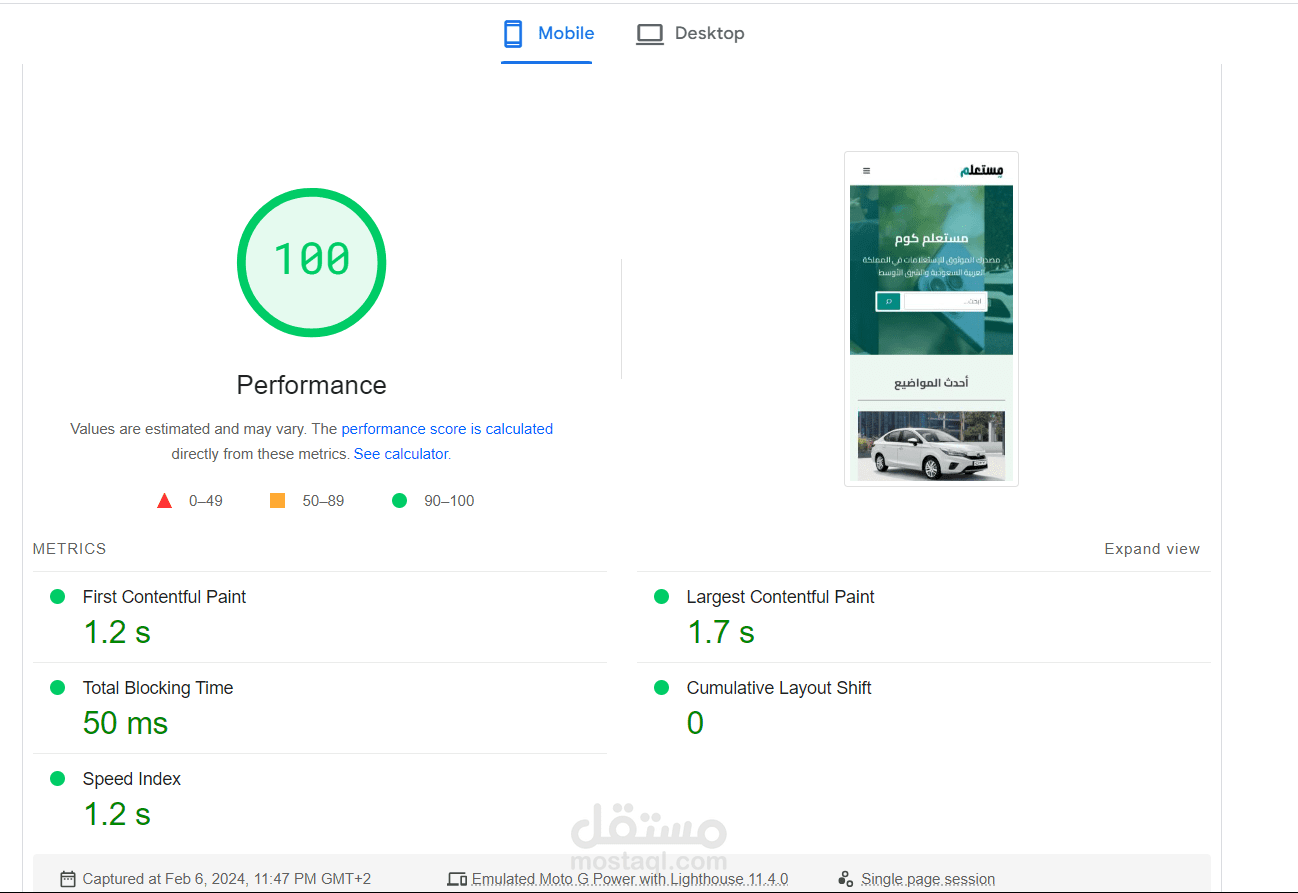1298x893 pixels.
Task: Click the Captured at Feb 6, 2024 text
Action: click(x=227, y=880)
